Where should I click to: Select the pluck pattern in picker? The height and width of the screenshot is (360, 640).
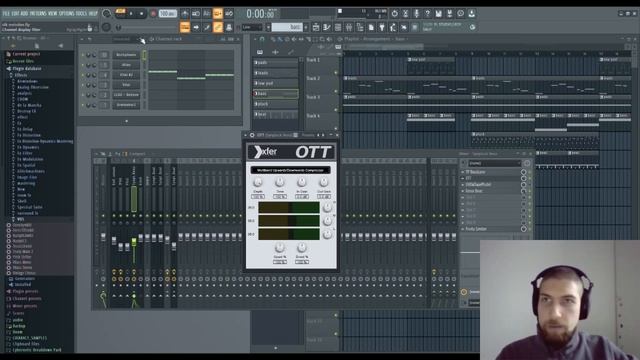[276, 104]
